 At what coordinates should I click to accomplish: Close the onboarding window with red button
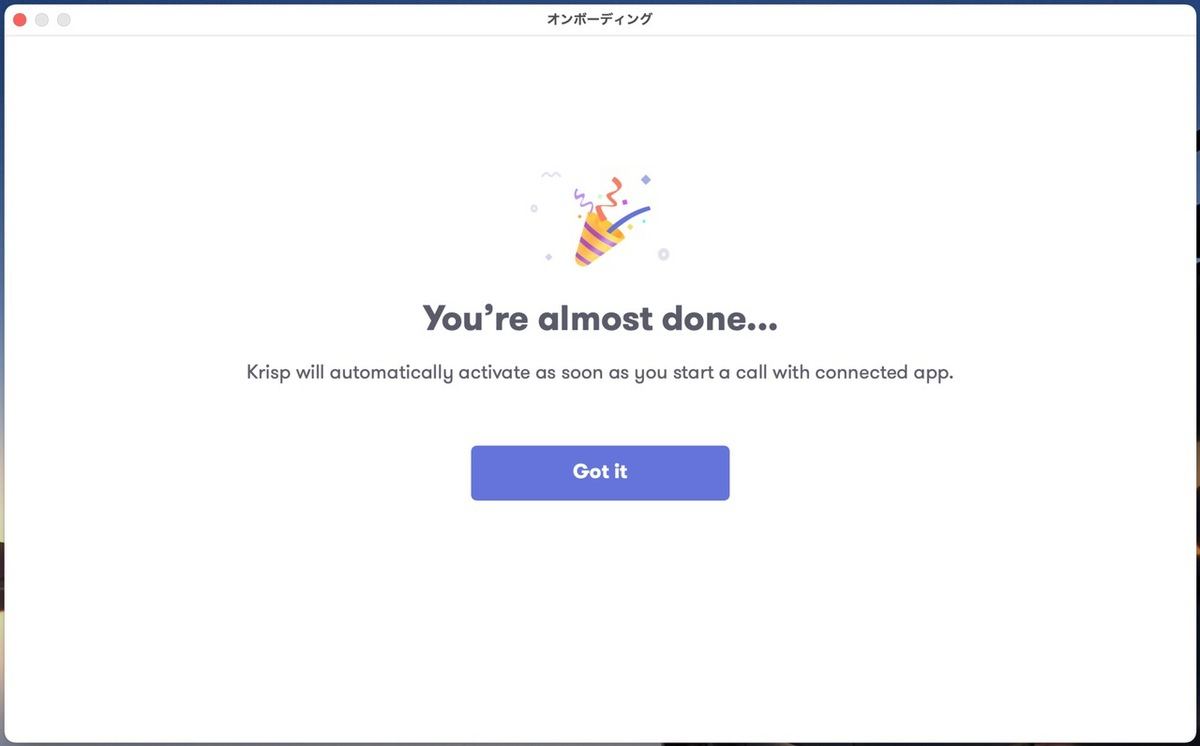[x=19, y=19]
